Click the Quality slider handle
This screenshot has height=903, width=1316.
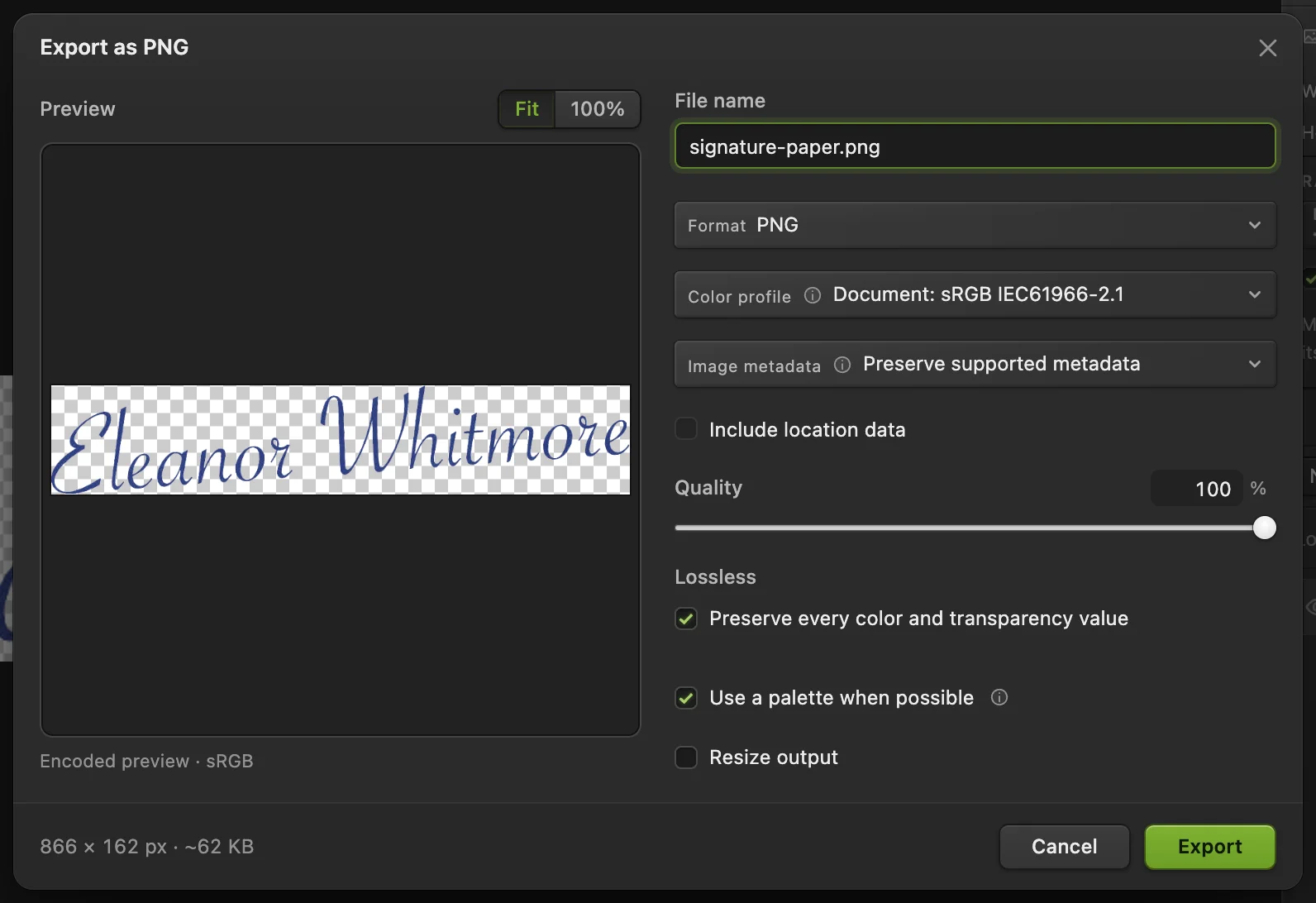pos(1264,528)
